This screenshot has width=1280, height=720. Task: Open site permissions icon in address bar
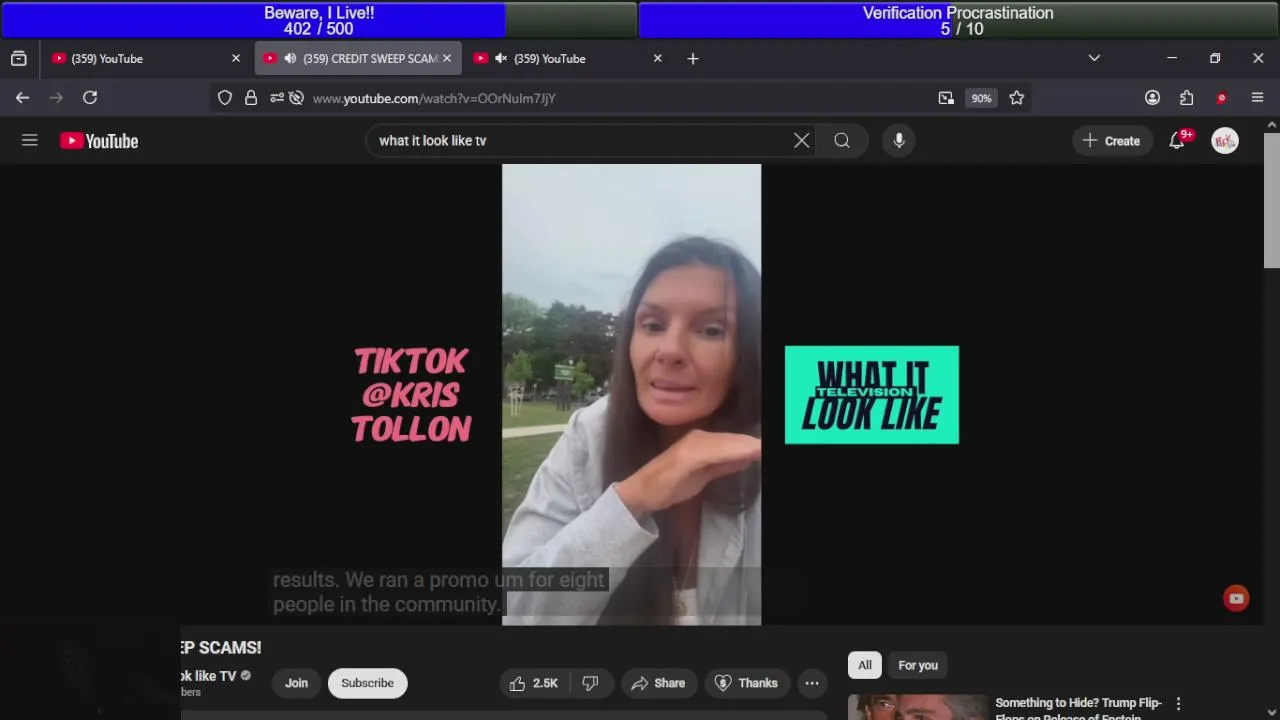tap(277, 98)
